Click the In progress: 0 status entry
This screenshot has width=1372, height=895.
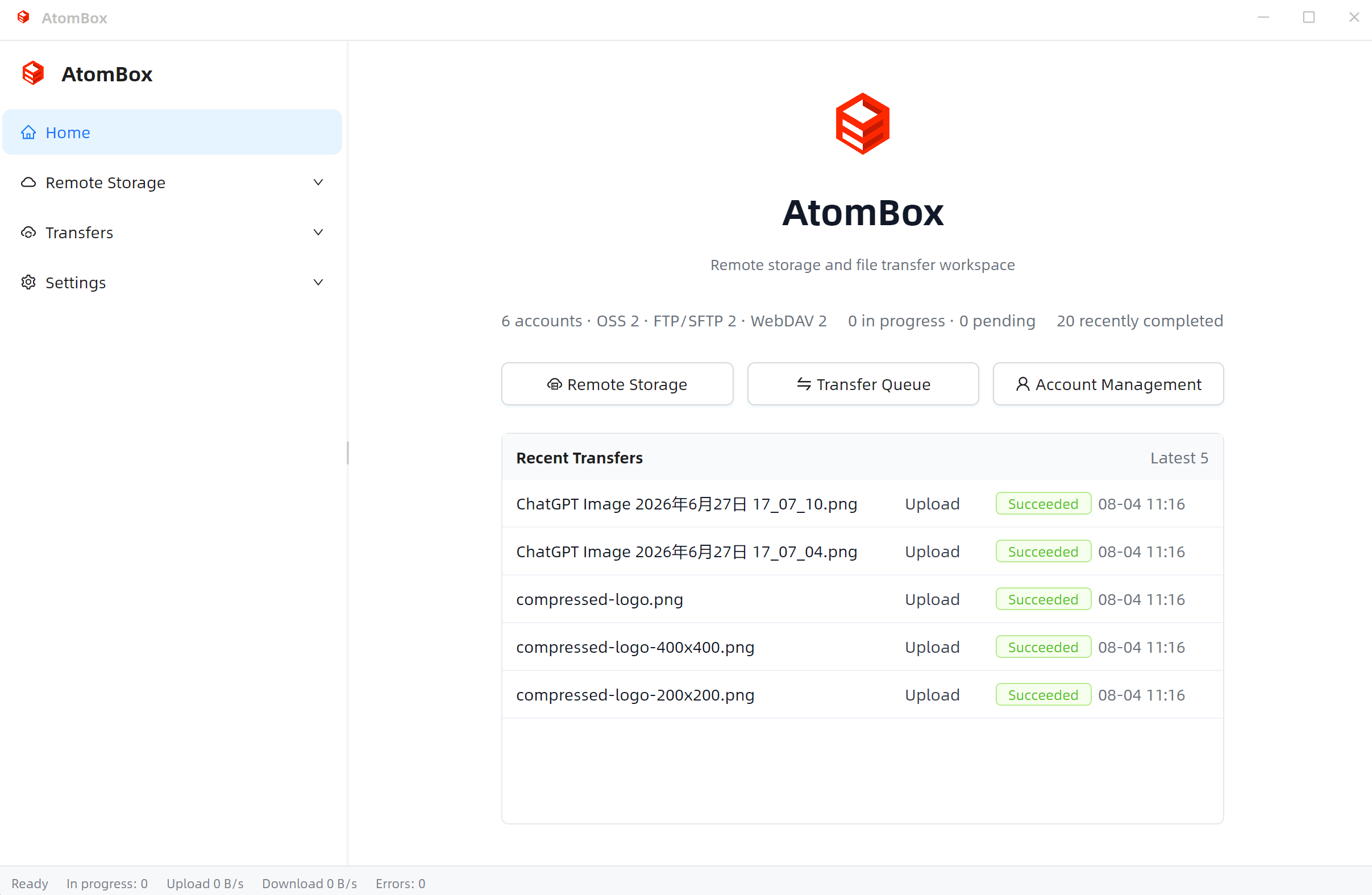coord(107,884)
